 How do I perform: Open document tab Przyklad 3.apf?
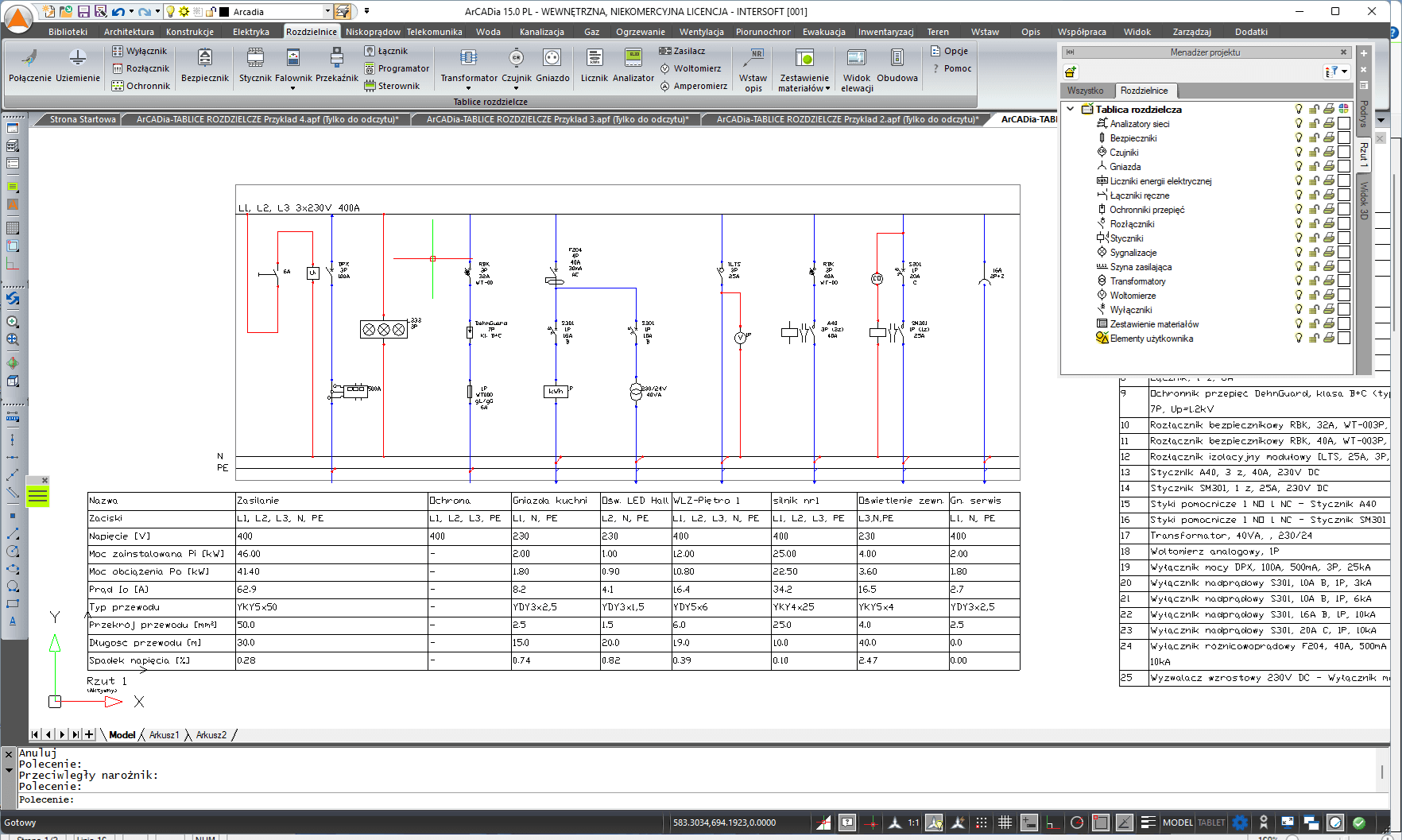coord(556,119)
